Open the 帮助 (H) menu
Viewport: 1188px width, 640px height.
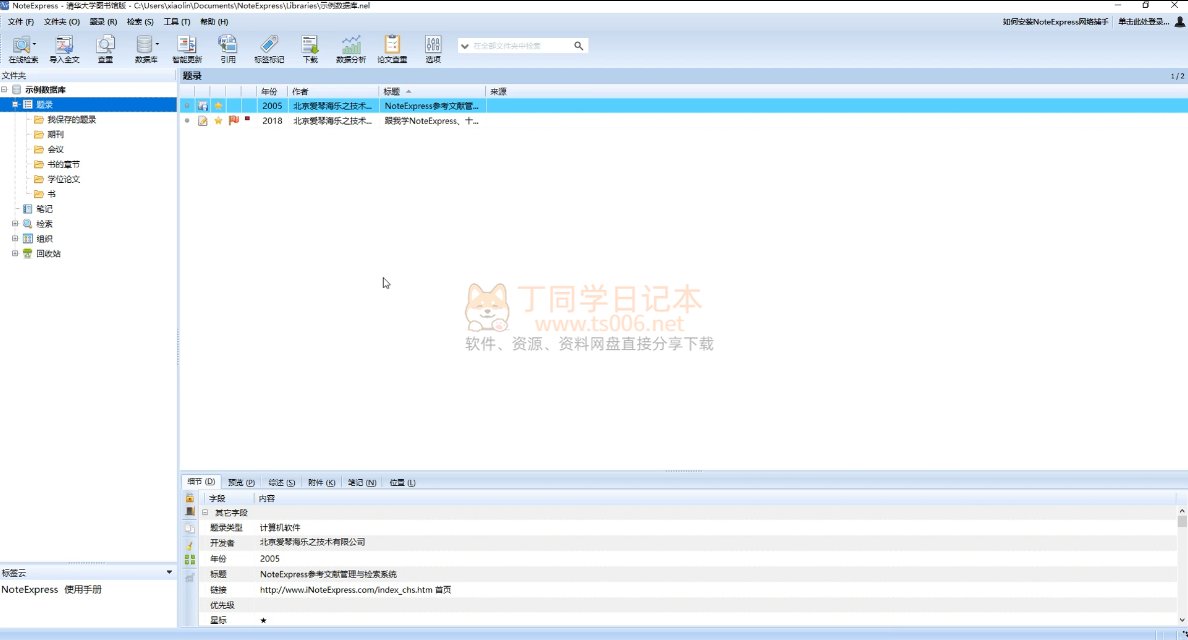click(x=214, y=22)
